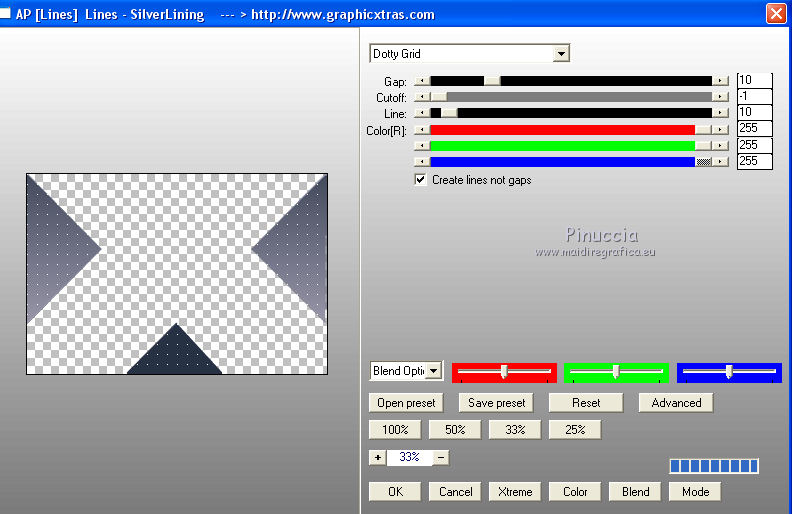Click the Color button
This screenshot has width=792, height=514.
pos(575,492)
